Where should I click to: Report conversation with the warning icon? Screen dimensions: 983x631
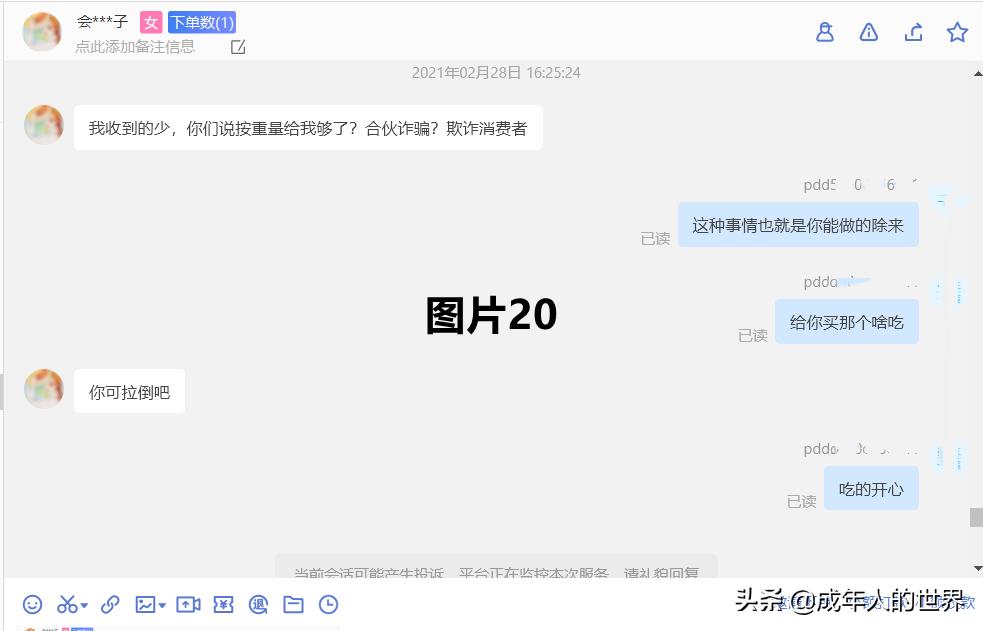(868, 31)
